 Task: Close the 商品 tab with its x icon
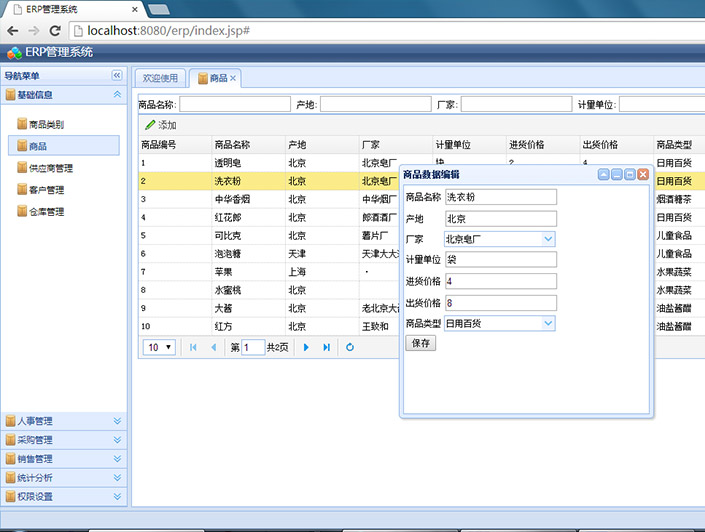[233, 78]
